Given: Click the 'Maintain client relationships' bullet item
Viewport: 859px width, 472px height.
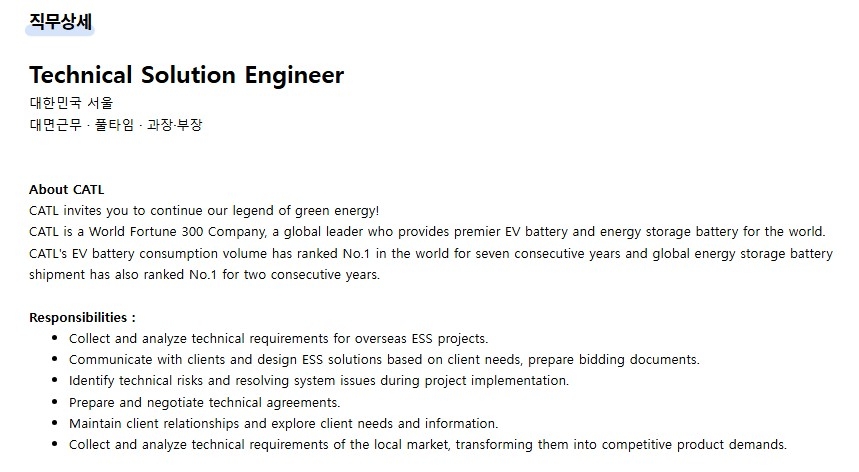Looking at the screenshot, I should pos(283,424).
